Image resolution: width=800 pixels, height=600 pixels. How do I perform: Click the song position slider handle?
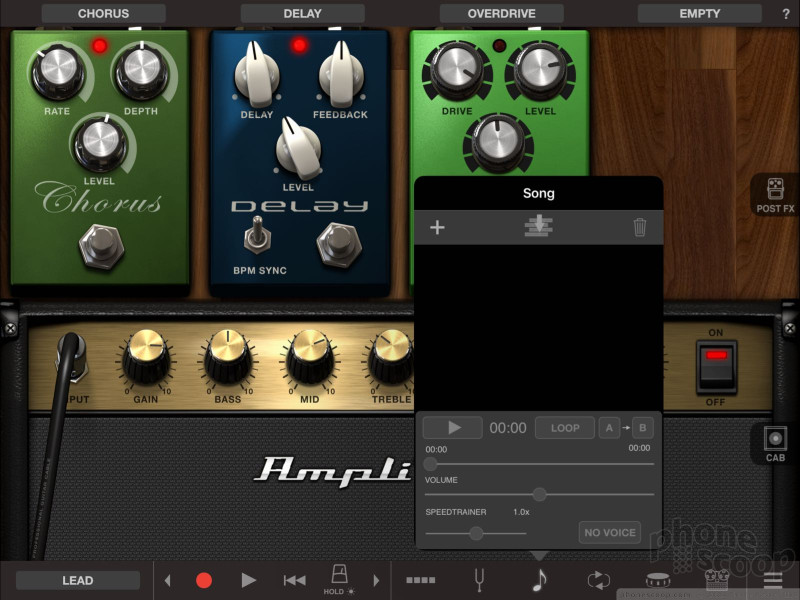tap(430, 464)
